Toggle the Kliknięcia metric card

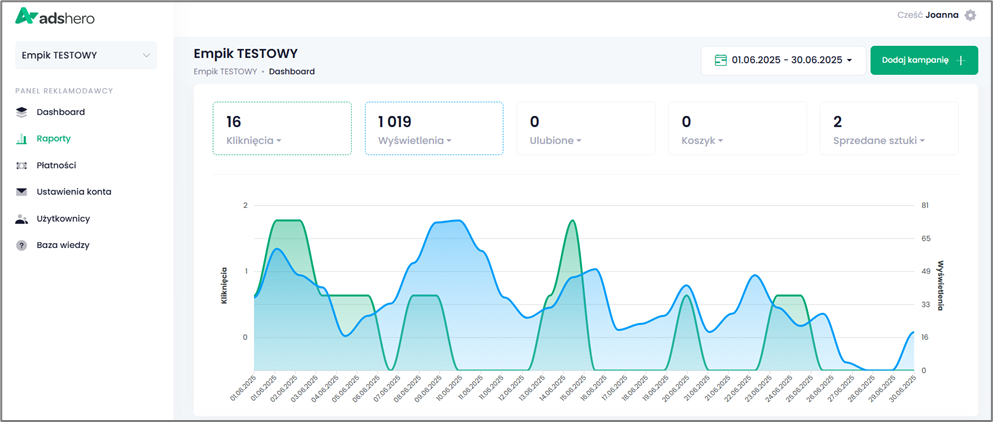tap(281, 128)
